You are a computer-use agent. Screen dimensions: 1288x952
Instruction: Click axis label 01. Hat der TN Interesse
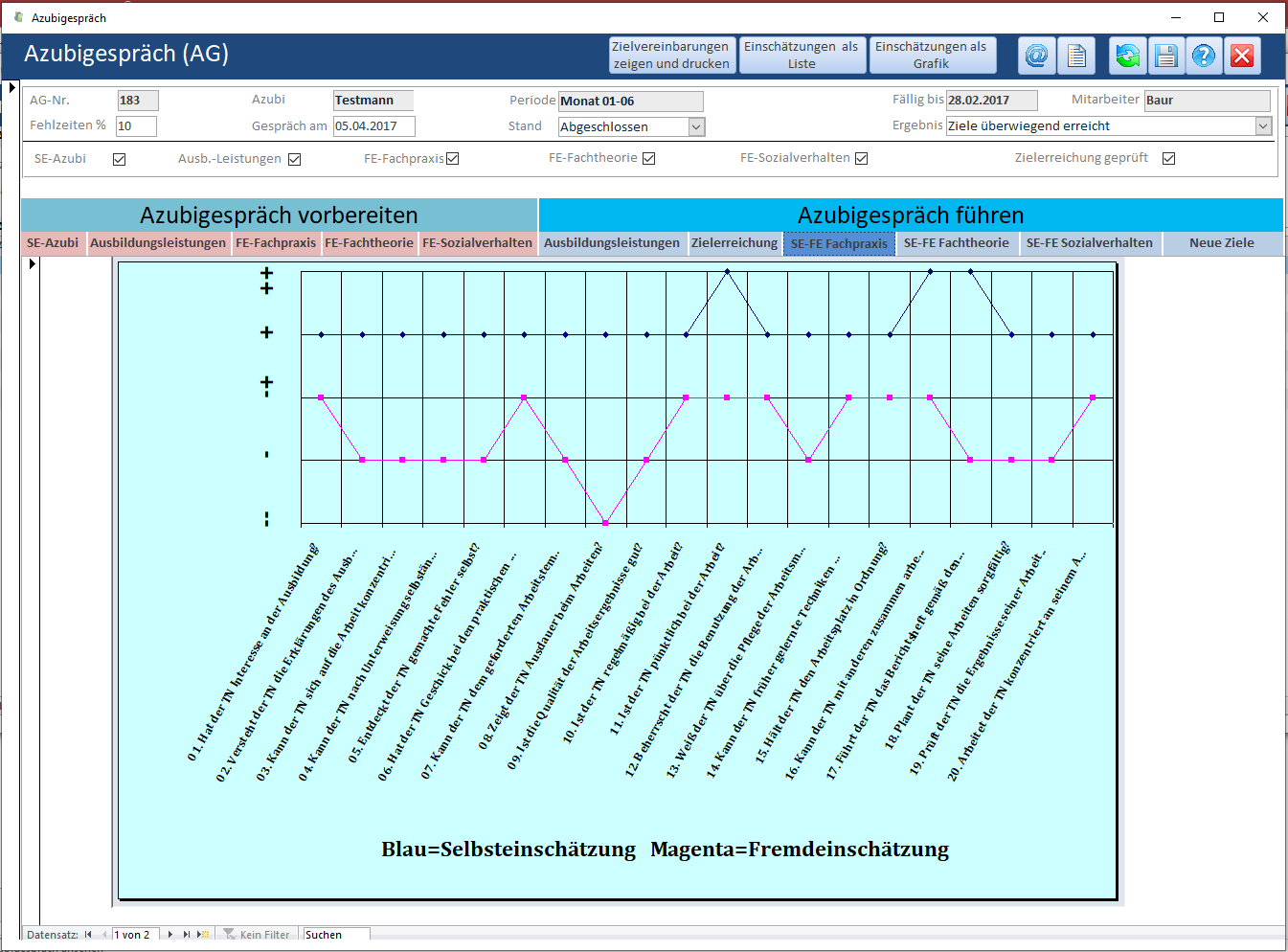pyautogui.click(x=253, y=653)
